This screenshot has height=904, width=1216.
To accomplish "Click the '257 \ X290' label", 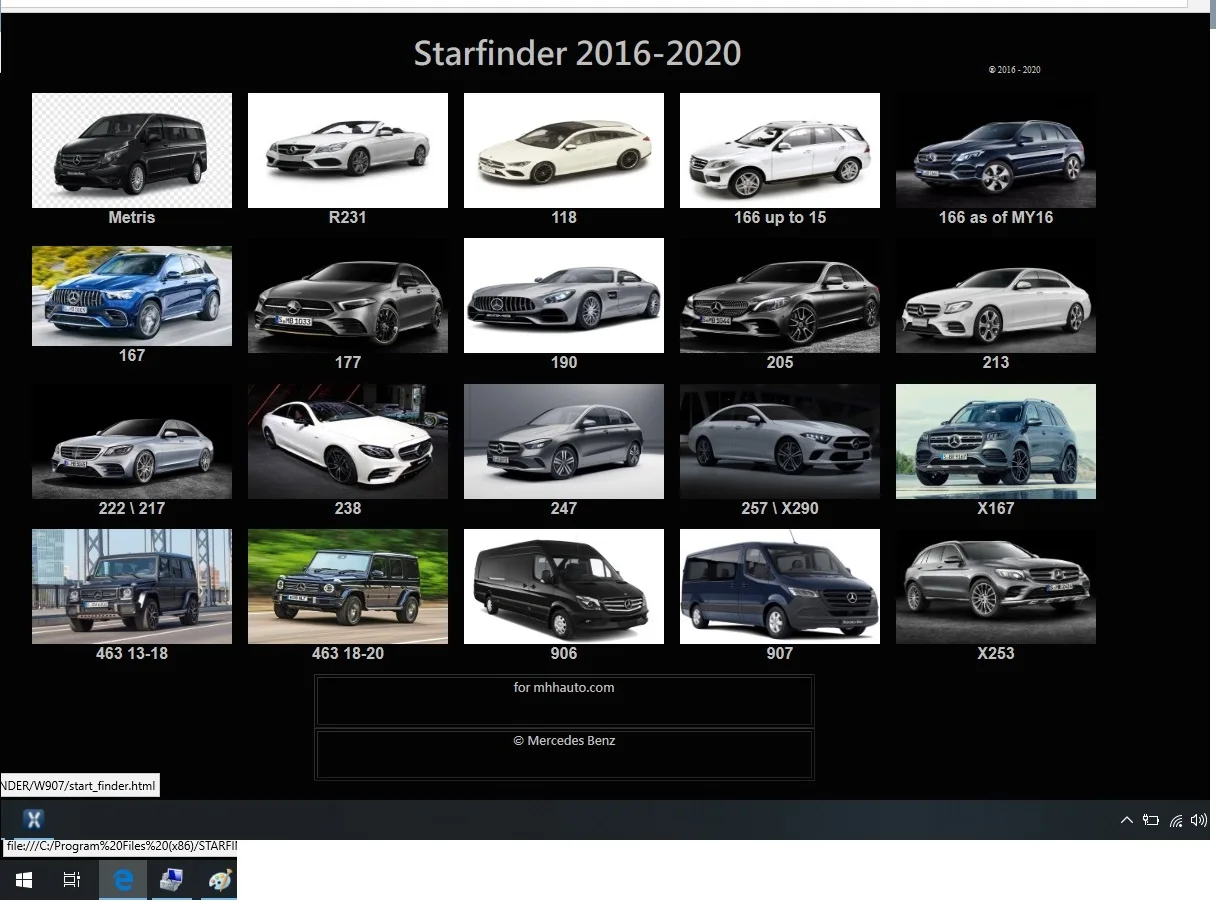I will pos(780,508).
